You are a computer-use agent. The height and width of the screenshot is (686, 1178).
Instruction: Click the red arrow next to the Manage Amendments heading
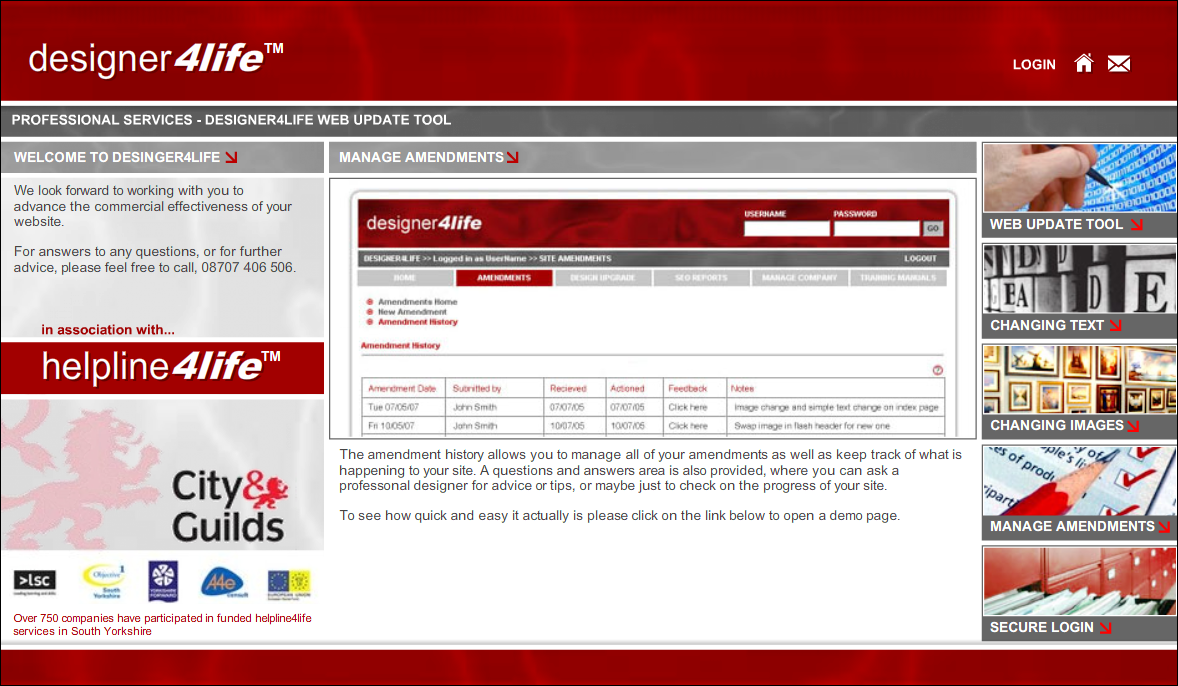point(512,157)
